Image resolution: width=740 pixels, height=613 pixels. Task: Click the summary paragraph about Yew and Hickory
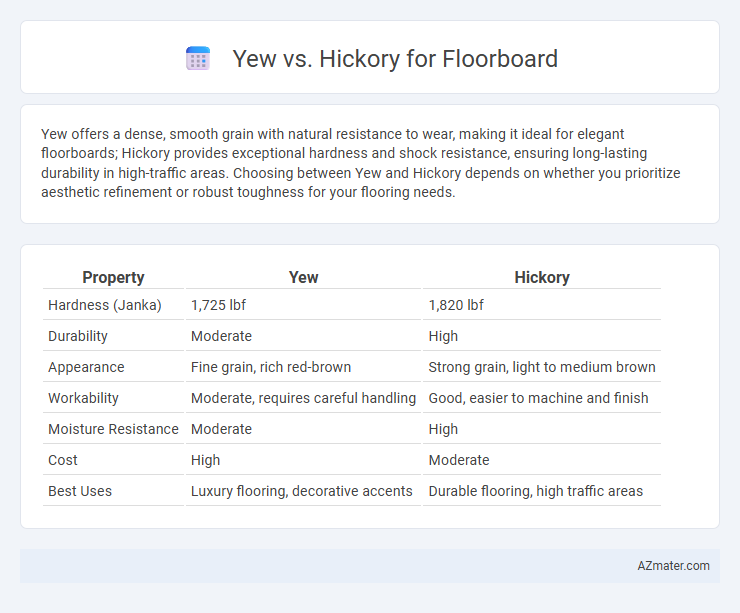[x=361, y=163]
